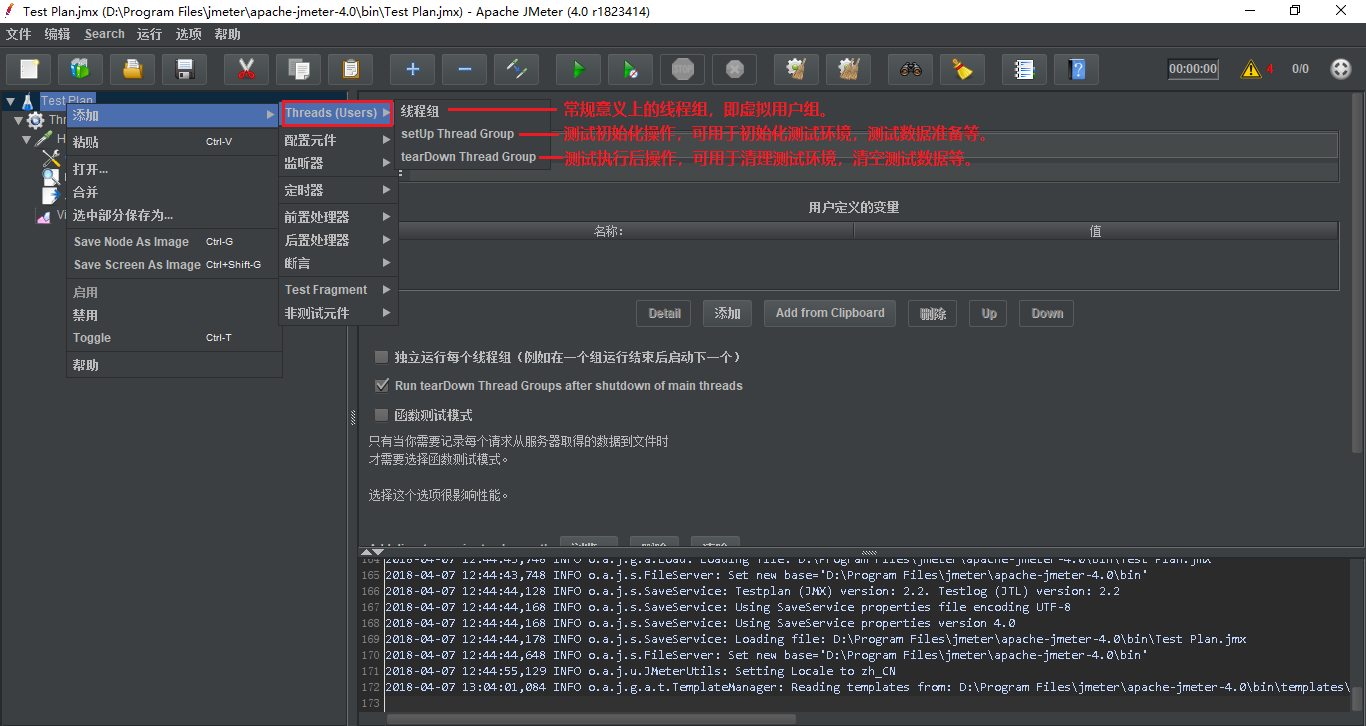Click the Test Plan flask icon in tree
This screenshot has height=726, width=1366.
click(x=28, y=101)
